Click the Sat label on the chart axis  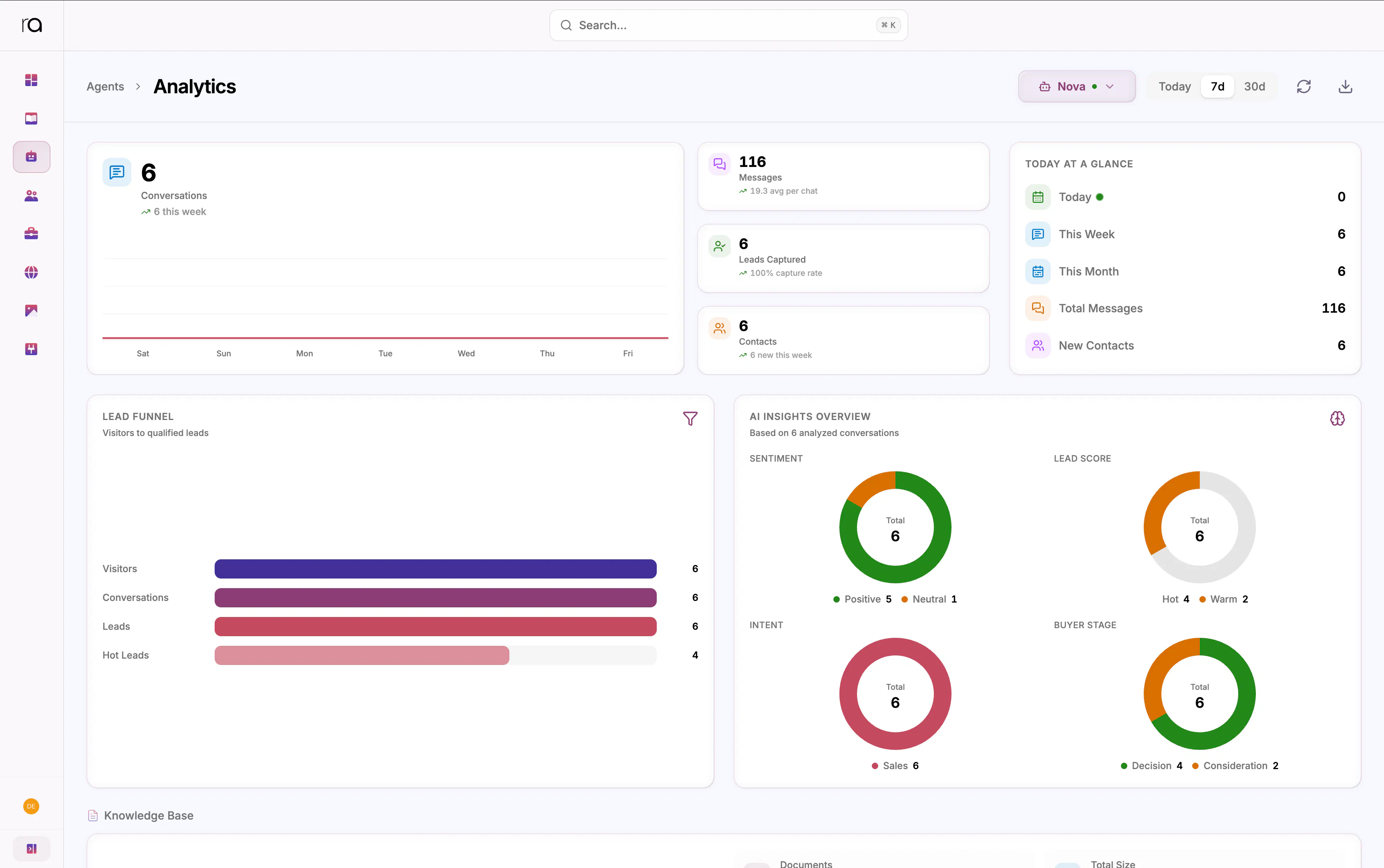[143, 354]
